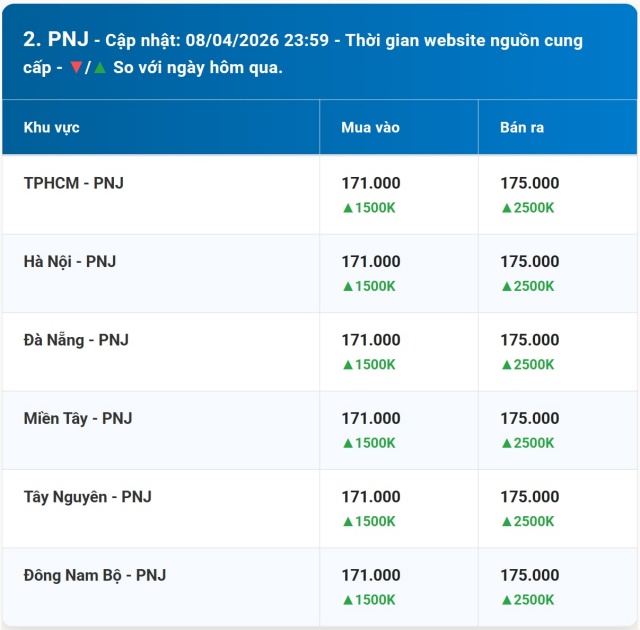Select the "Hà Nội - PNJ" region label
The image size is (640, 630).
(70, 261)
